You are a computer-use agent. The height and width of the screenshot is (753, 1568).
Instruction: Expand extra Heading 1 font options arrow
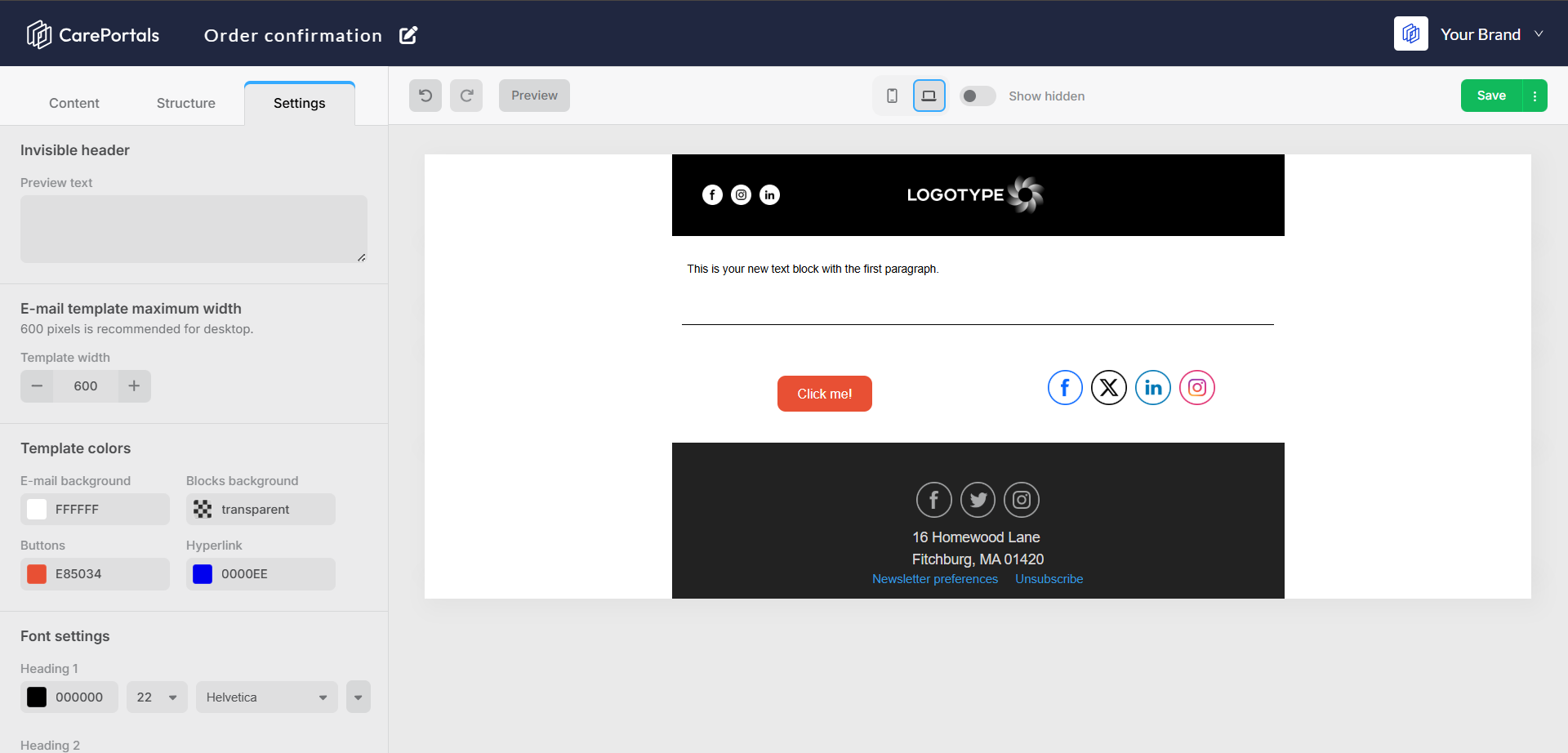(359, 697)
